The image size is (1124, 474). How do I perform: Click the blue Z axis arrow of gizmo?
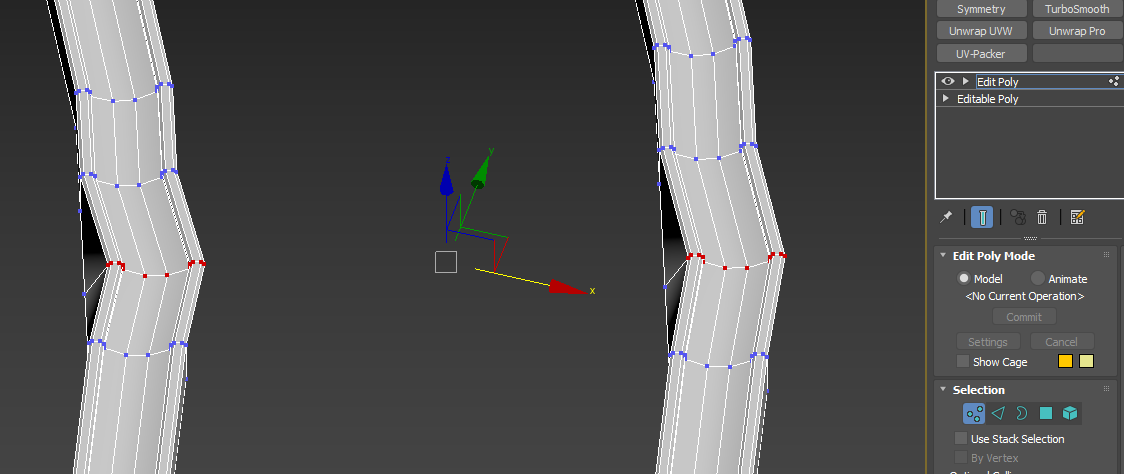446,179
